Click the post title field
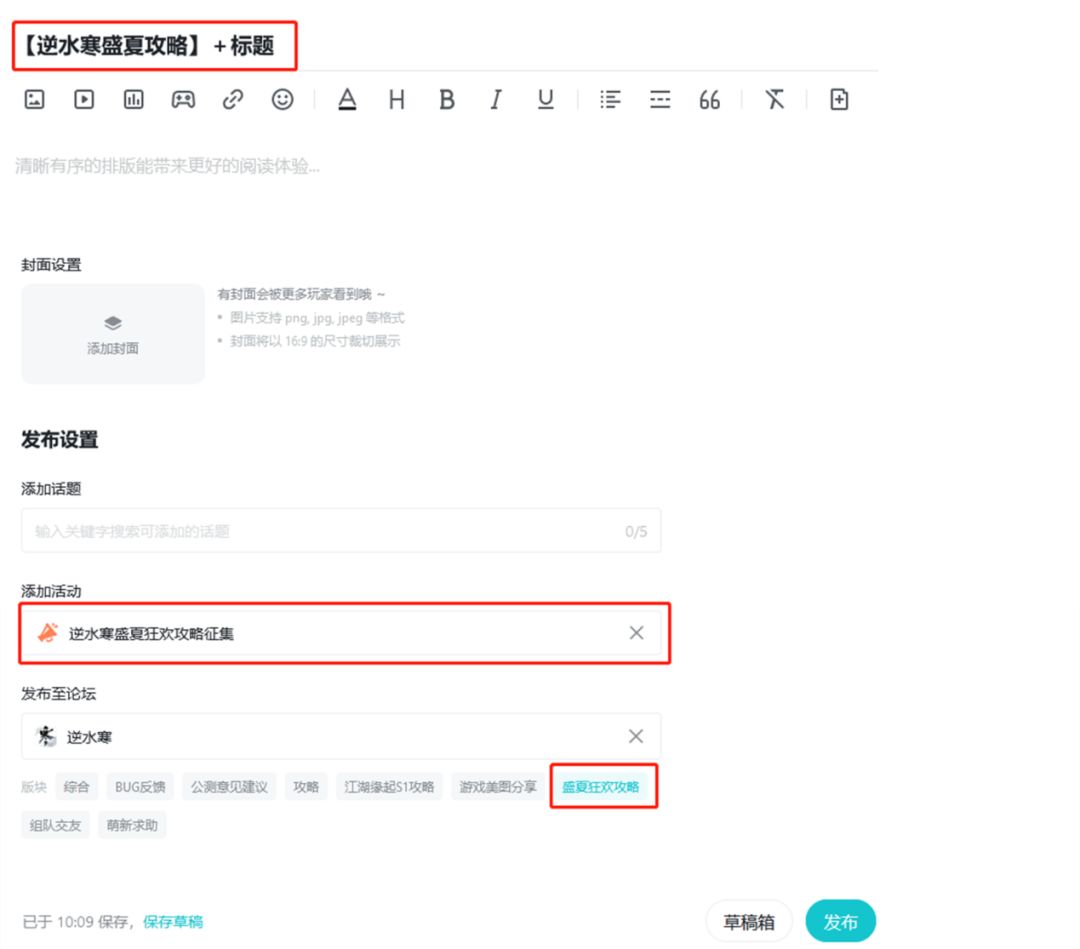The image size is (1080, 949). pyautogui.click(x=446, y=45)
